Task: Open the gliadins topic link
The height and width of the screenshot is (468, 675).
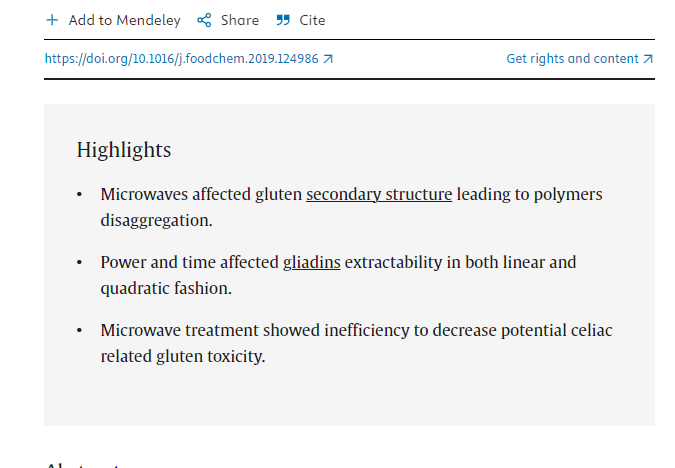Action: click(311, 262)
